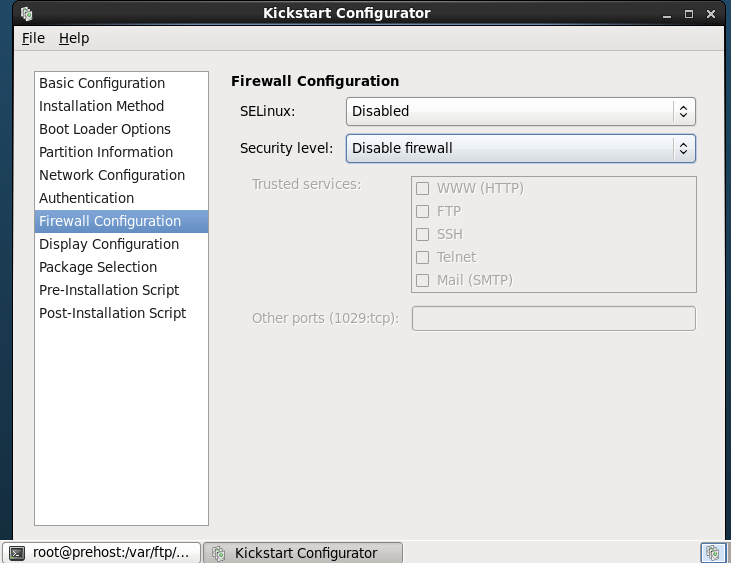Click the Security level label
This screenshot has height=563, width=731.
[x=287, y=148]
